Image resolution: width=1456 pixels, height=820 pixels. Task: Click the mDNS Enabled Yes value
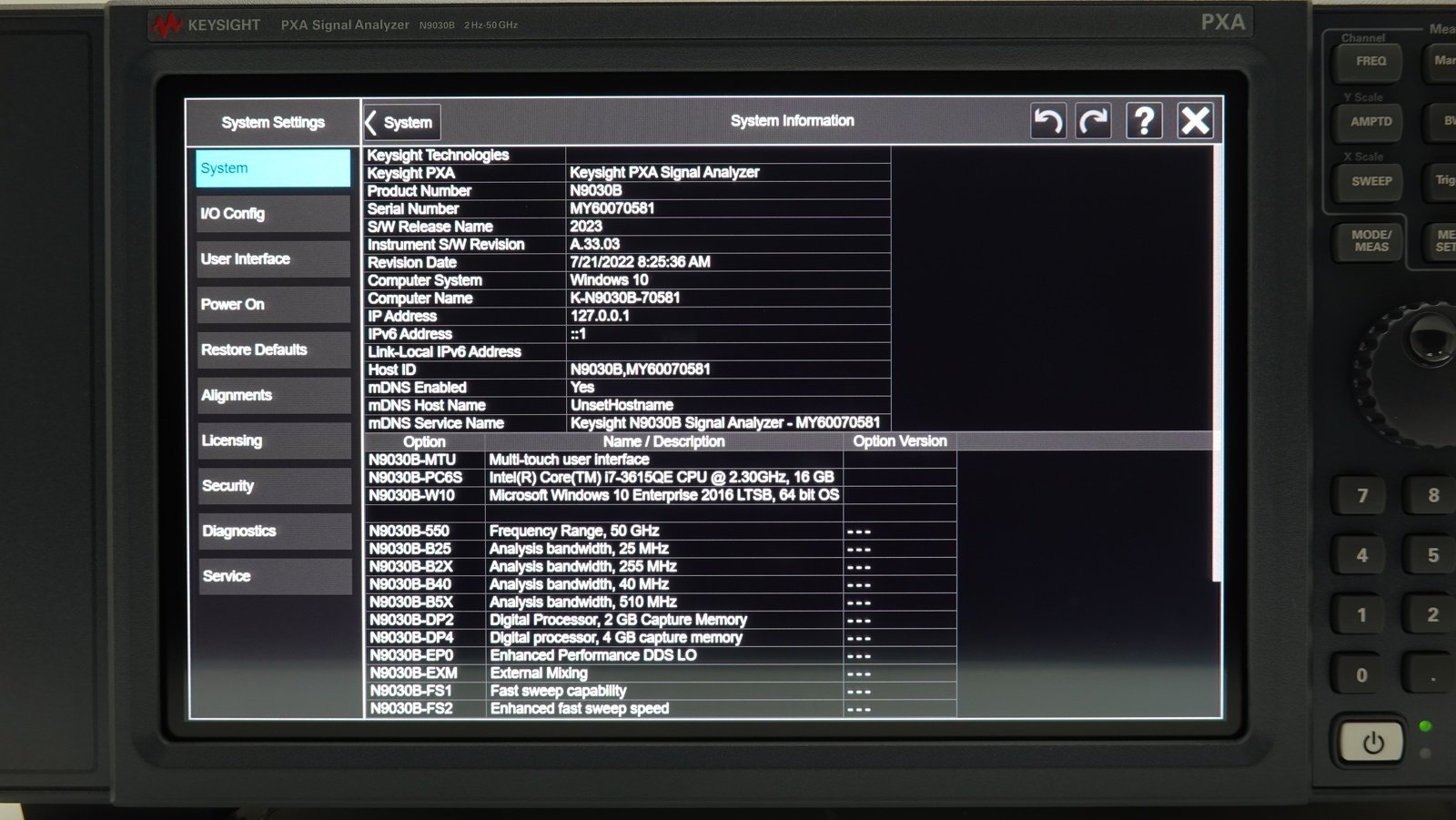click(582, 387)
